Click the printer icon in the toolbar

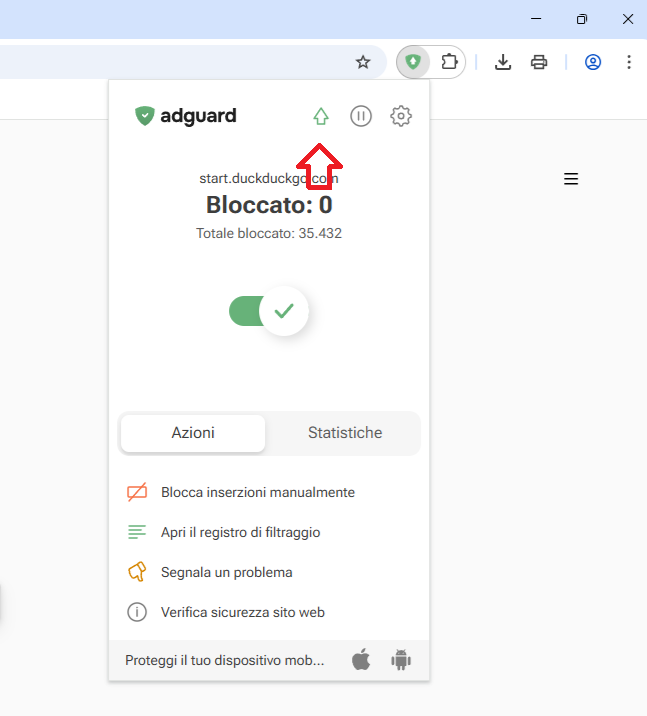point(539,62)
